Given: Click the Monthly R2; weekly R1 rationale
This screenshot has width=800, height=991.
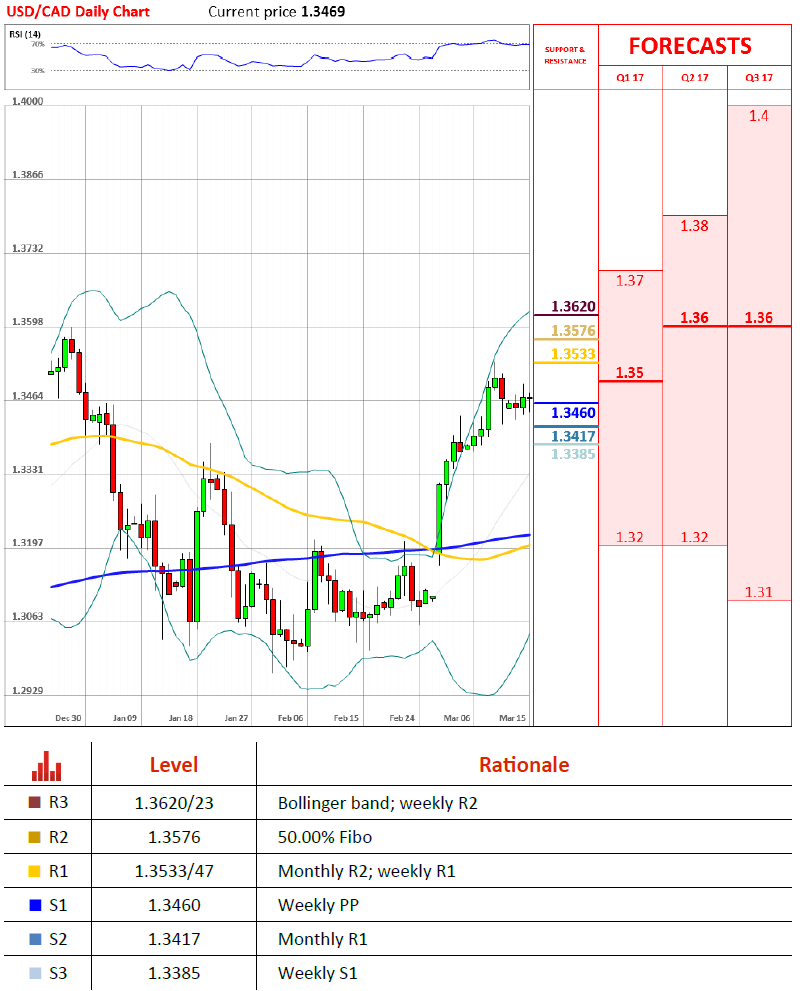Looking at the screenshot, I should tap(367, 872).
